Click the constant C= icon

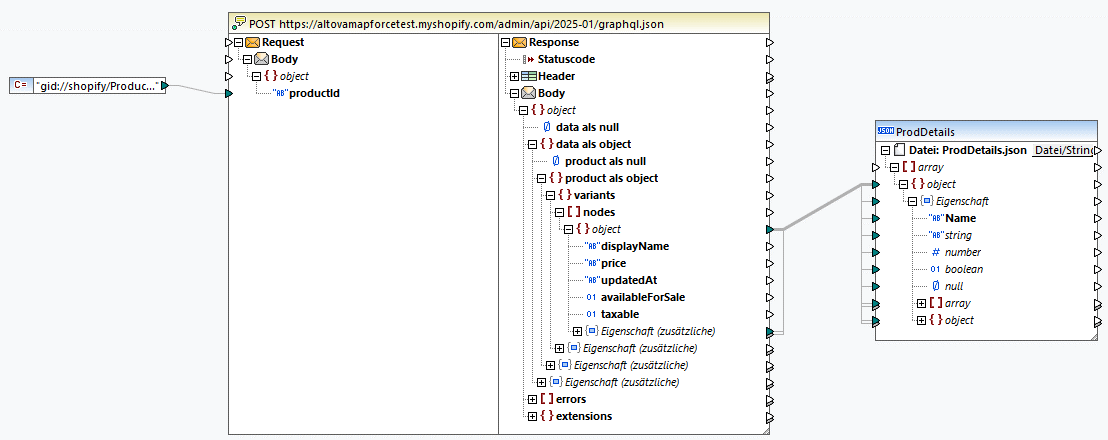pos(20,86)
